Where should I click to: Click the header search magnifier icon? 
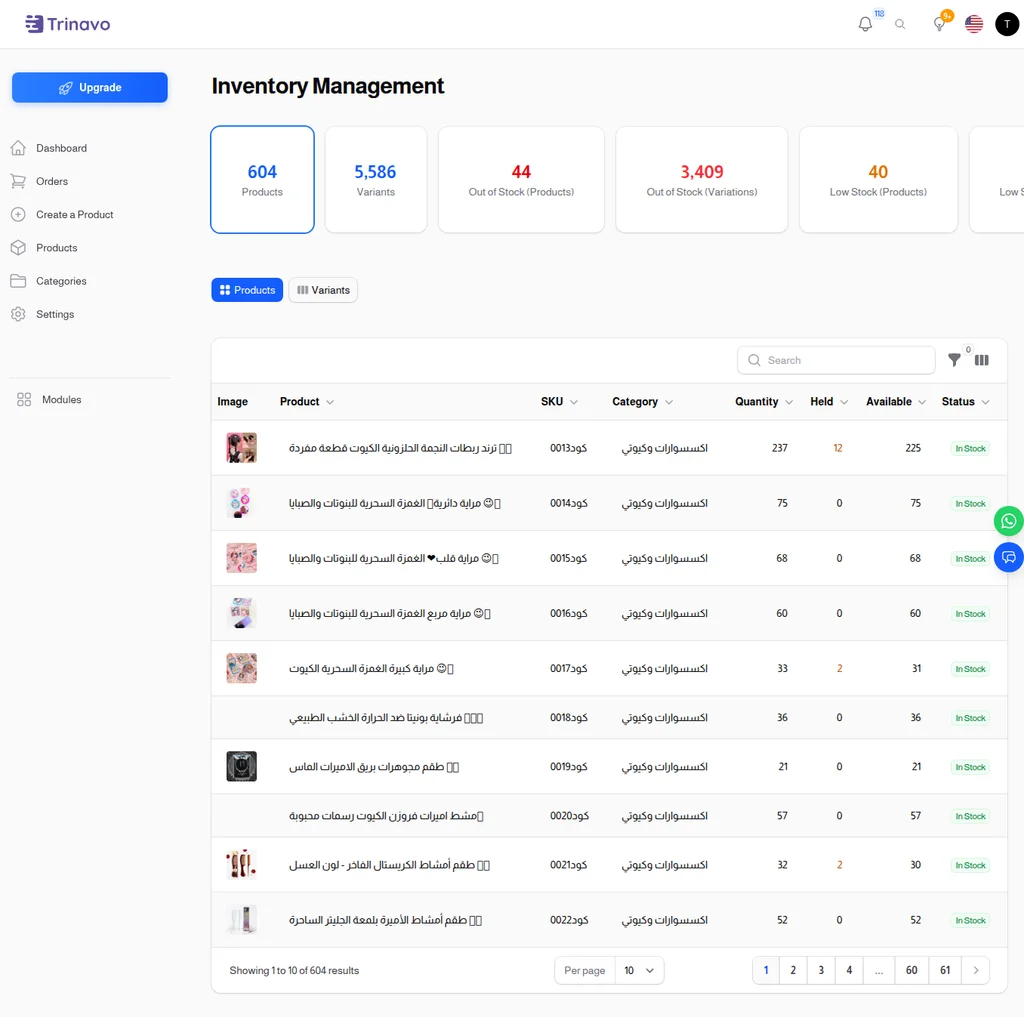[x=900, y=24]
